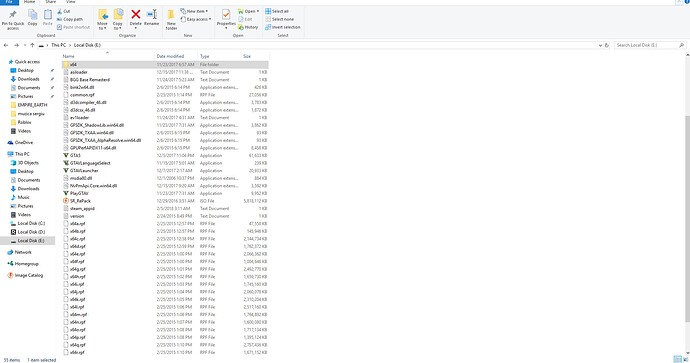Click the New folder icon

[x=171, y=20]
